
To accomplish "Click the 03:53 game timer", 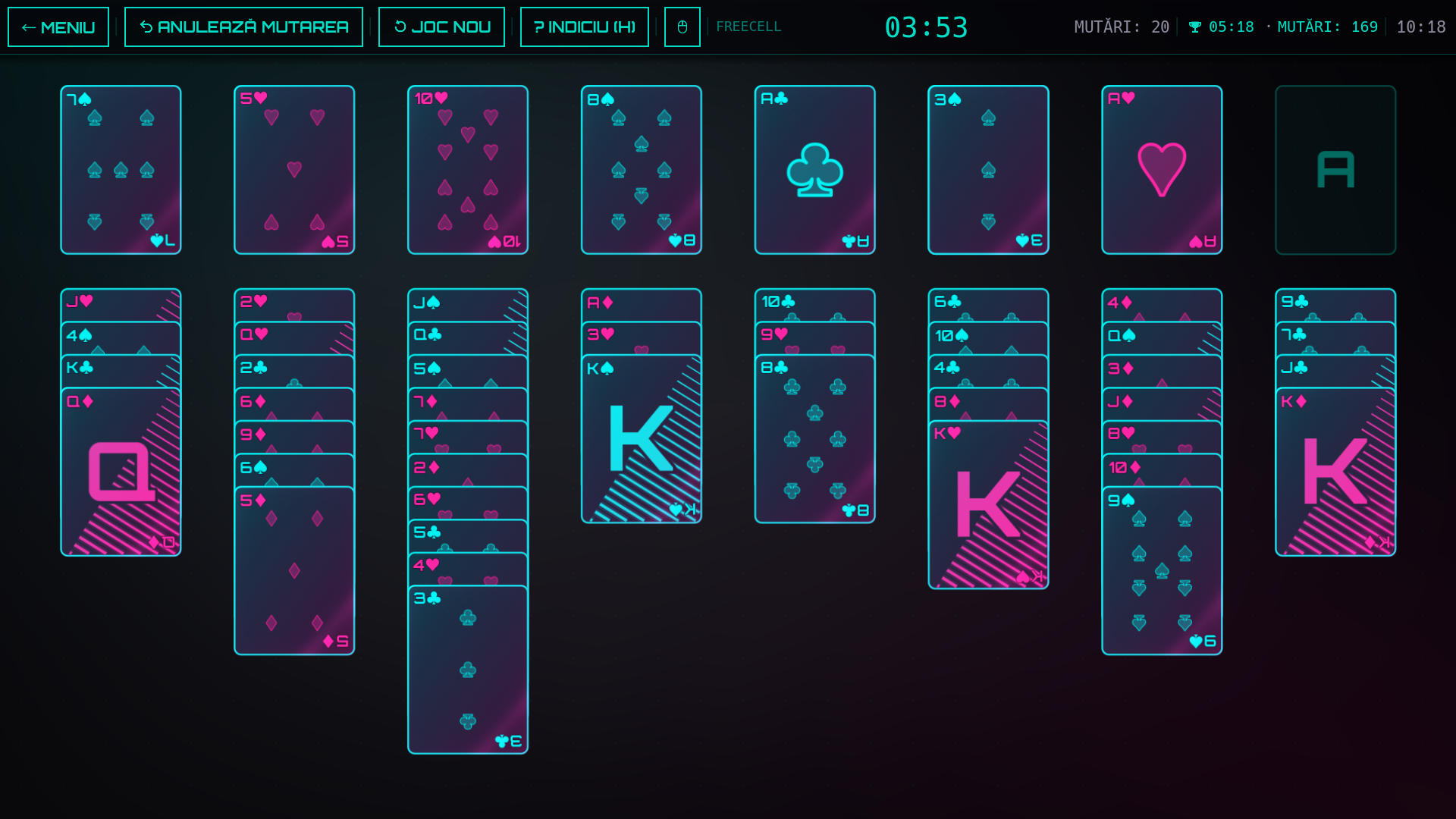I will pyautogui.click(x=926, y=28).
